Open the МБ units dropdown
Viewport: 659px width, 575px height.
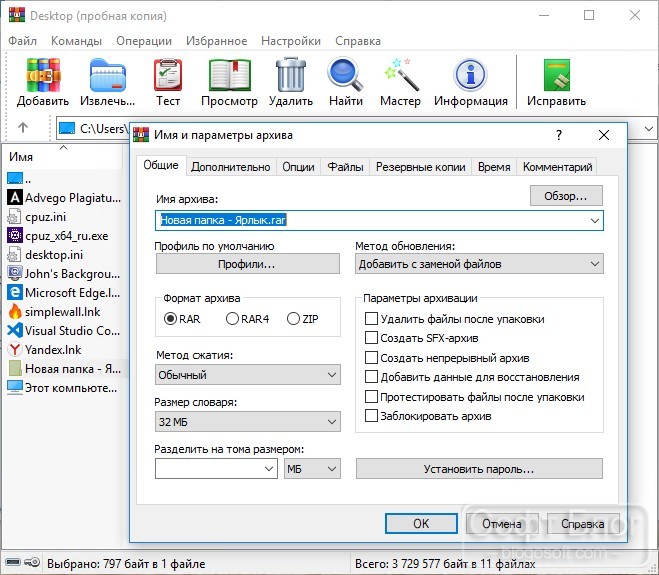click(x=312, y=469)
